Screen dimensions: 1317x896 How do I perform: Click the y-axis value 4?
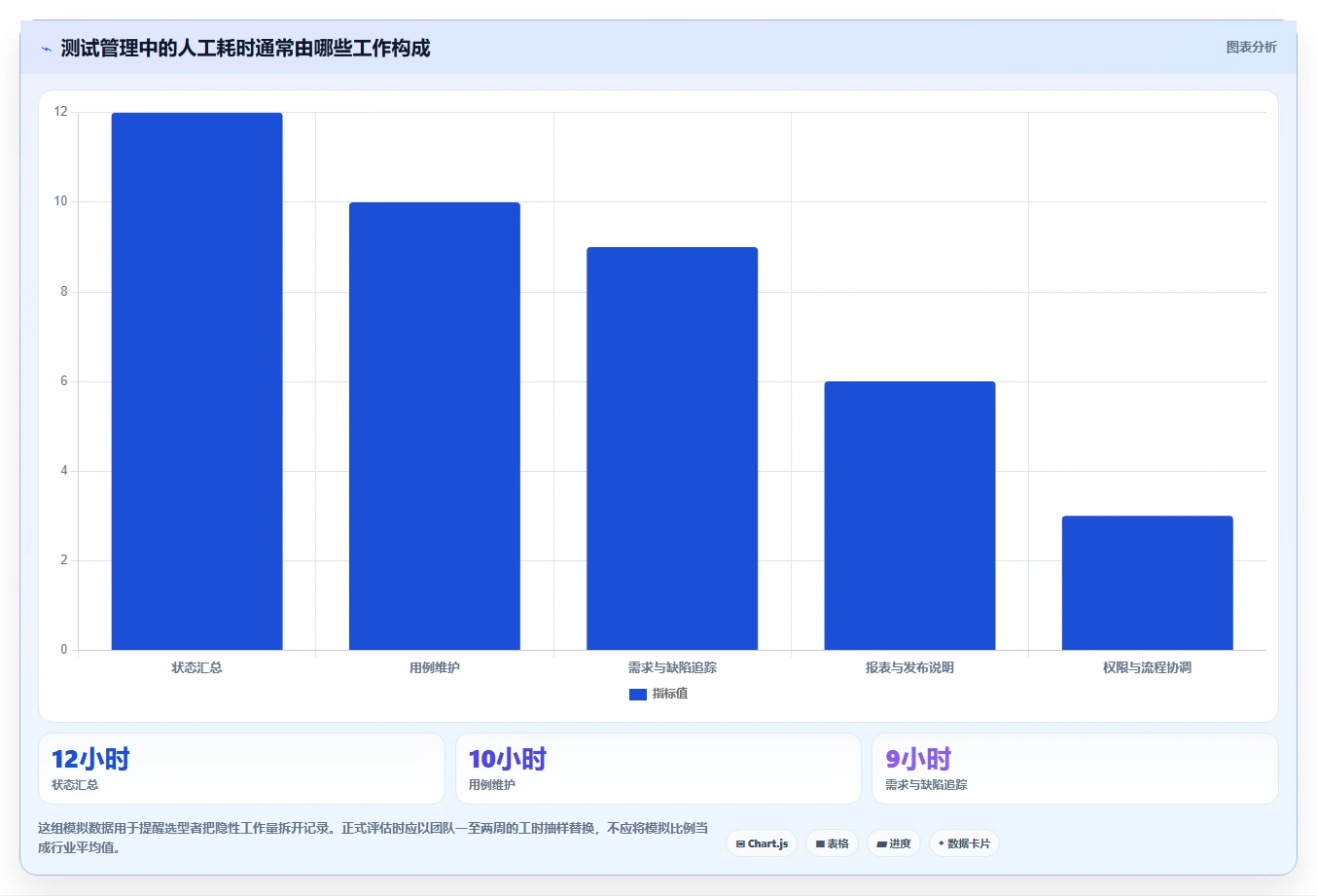pos(64,471)
